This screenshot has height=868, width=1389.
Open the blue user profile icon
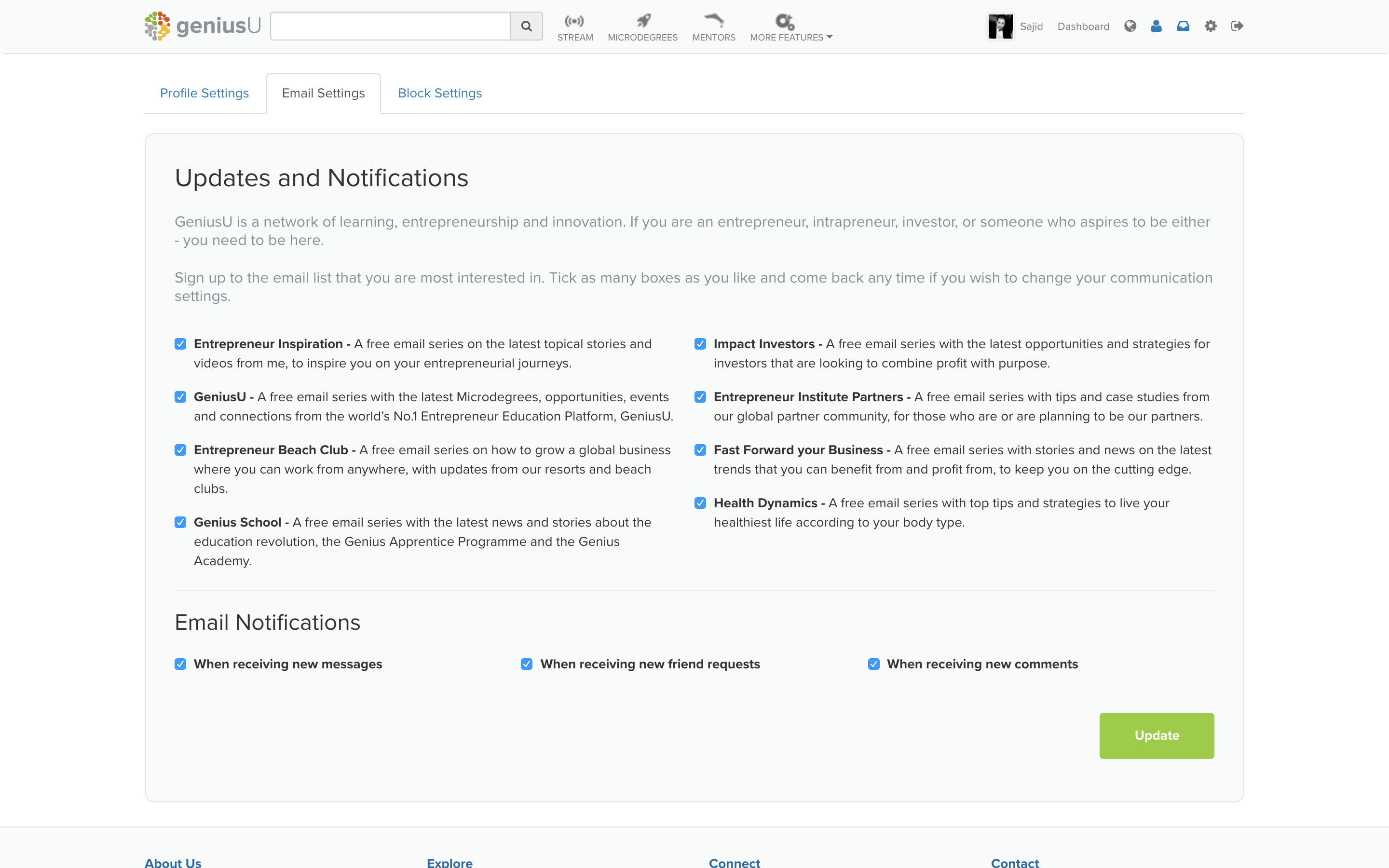(1156, 26)
